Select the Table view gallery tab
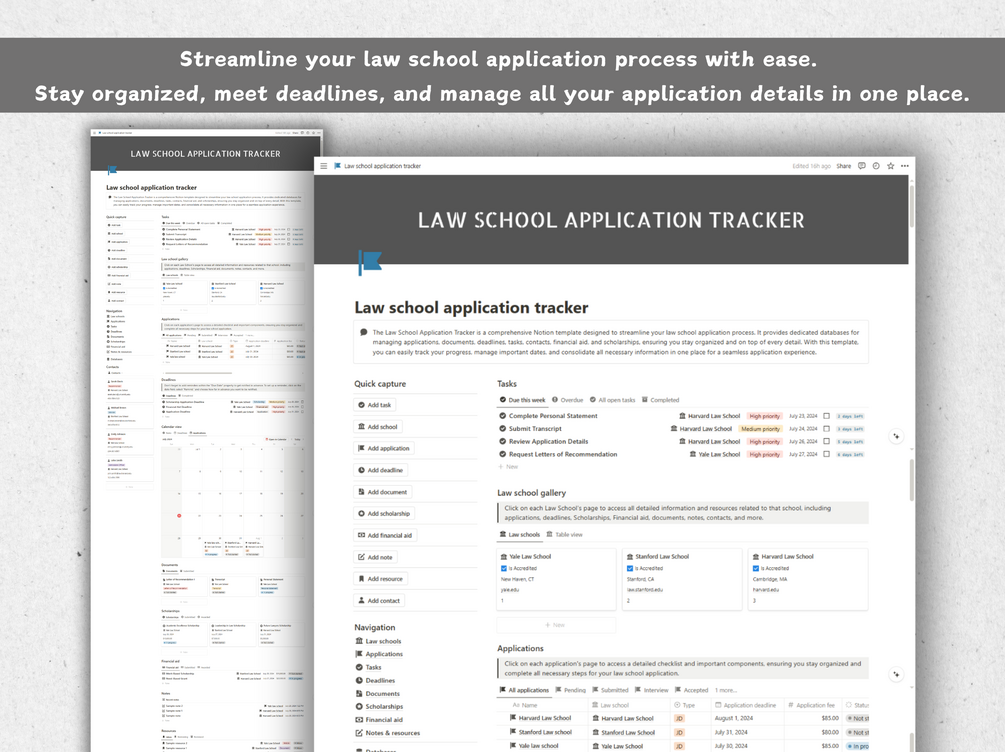 564,535
